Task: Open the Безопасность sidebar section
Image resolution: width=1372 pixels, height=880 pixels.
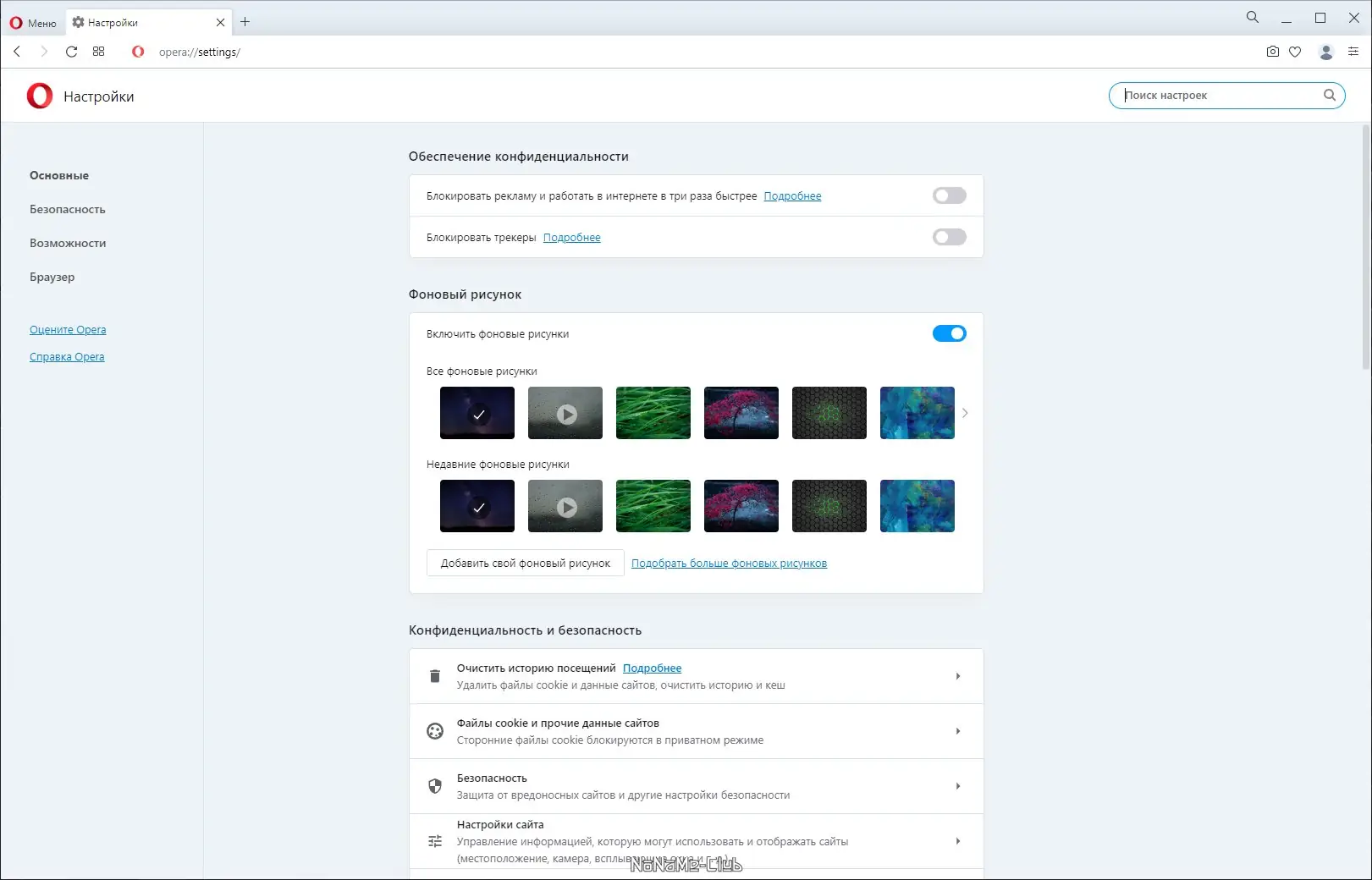Action: pos(68,209)
